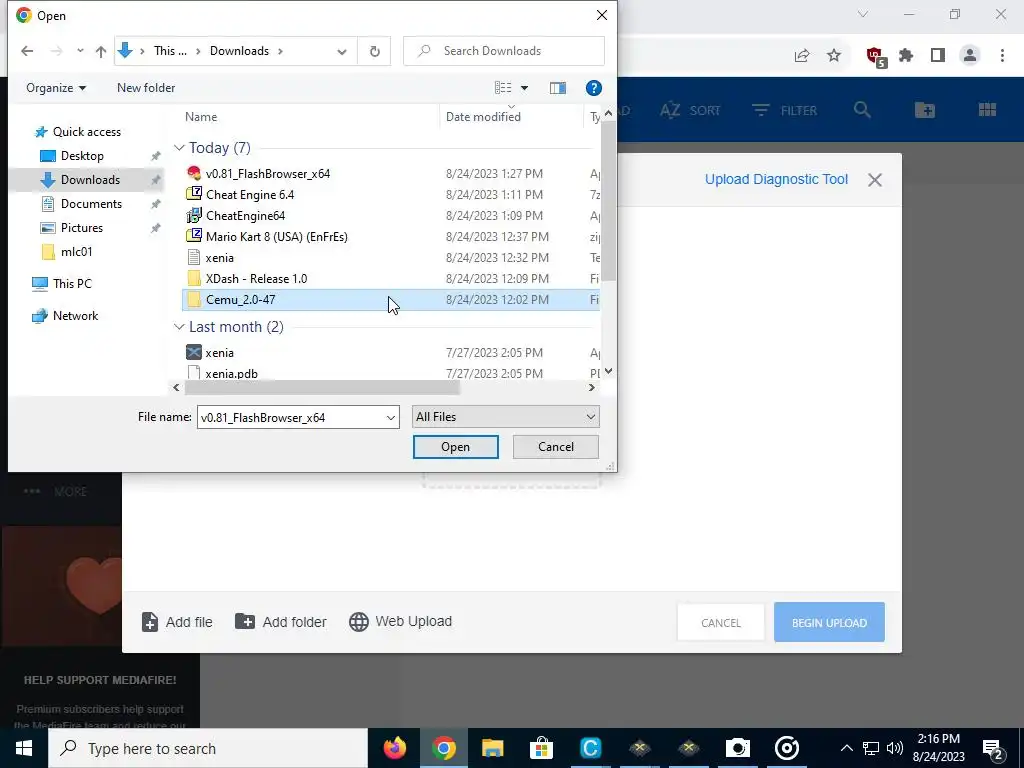
Task: Open MediaFire FILTER option
Action: pos(784,110)
